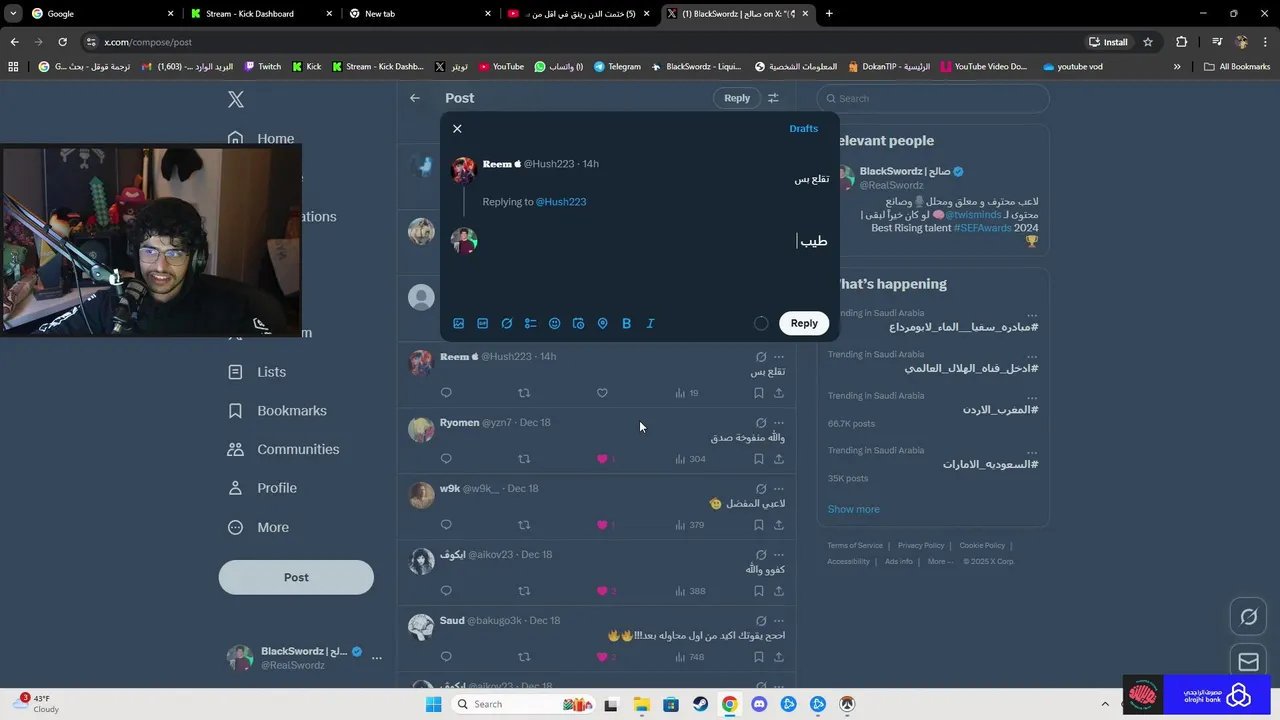This screenshot has width=1280, height=720.
Task: View analytics for ايكوف's reply with 388 views
Action: (690, 591)
